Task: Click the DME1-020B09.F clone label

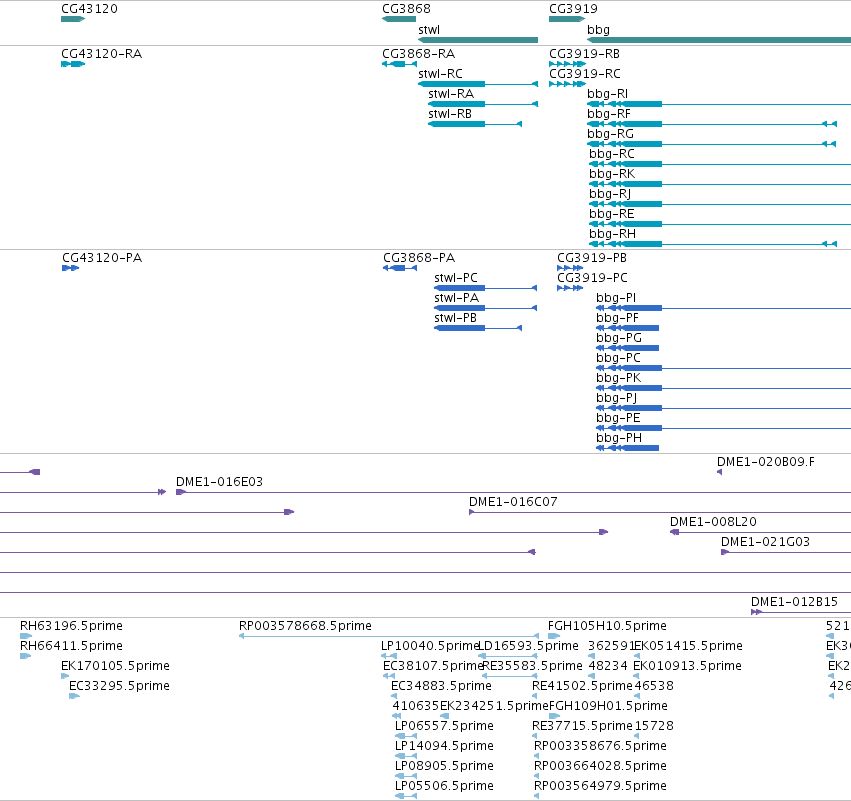Action: [x=765, y=462]
